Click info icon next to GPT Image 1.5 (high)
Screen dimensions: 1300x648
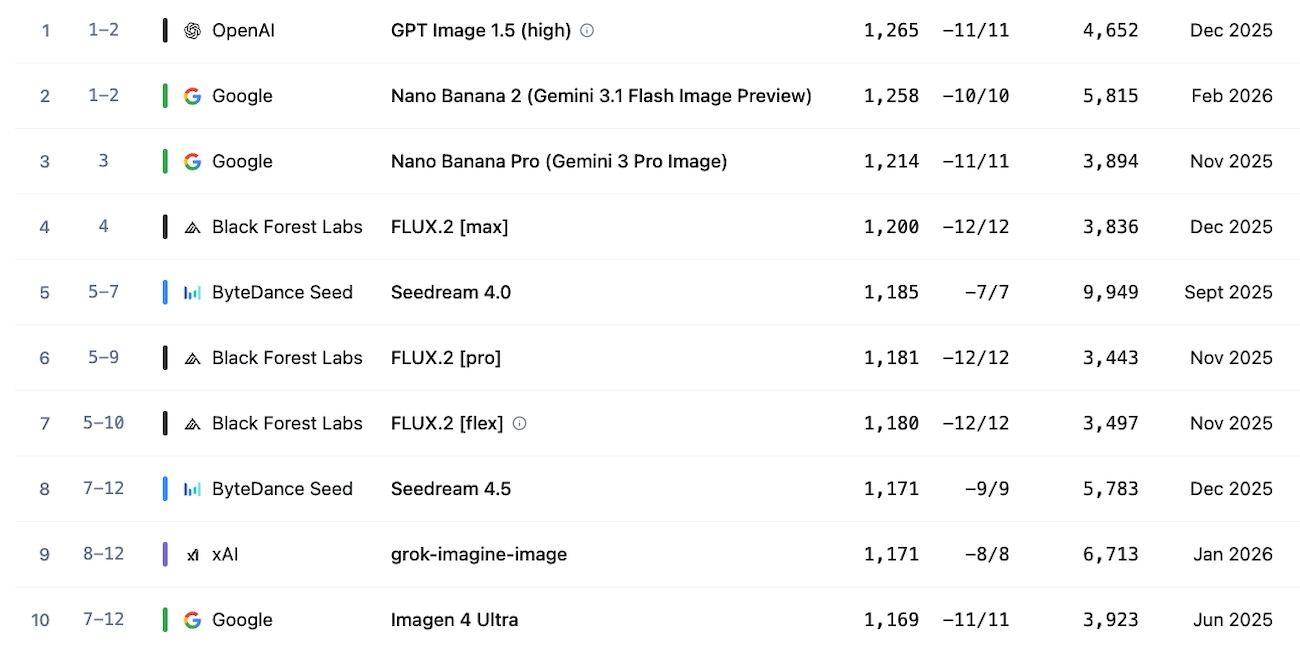pyautogui.click(x=587, y=31)
